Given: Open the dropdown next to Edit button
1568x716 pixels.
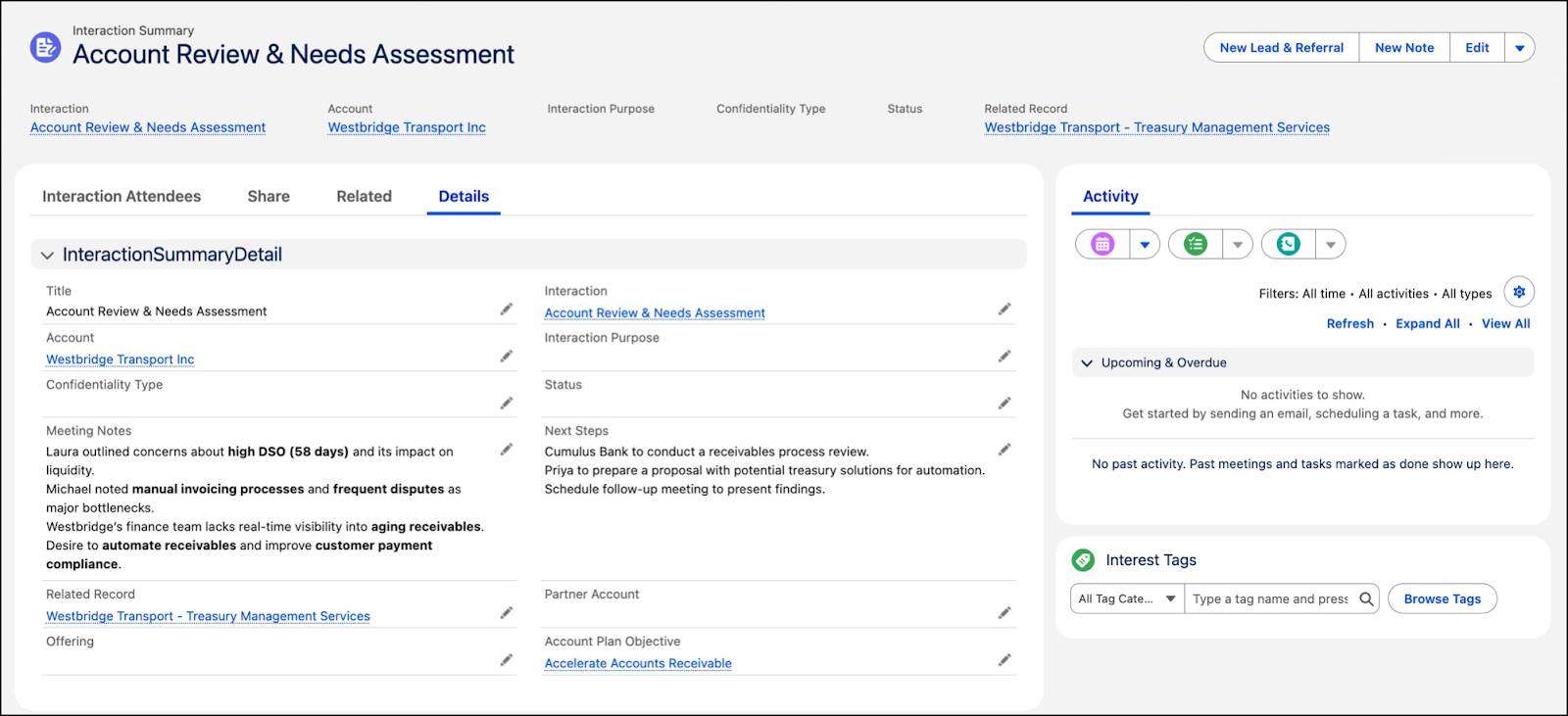Looking at the screenshot, I should [1520, 48].
